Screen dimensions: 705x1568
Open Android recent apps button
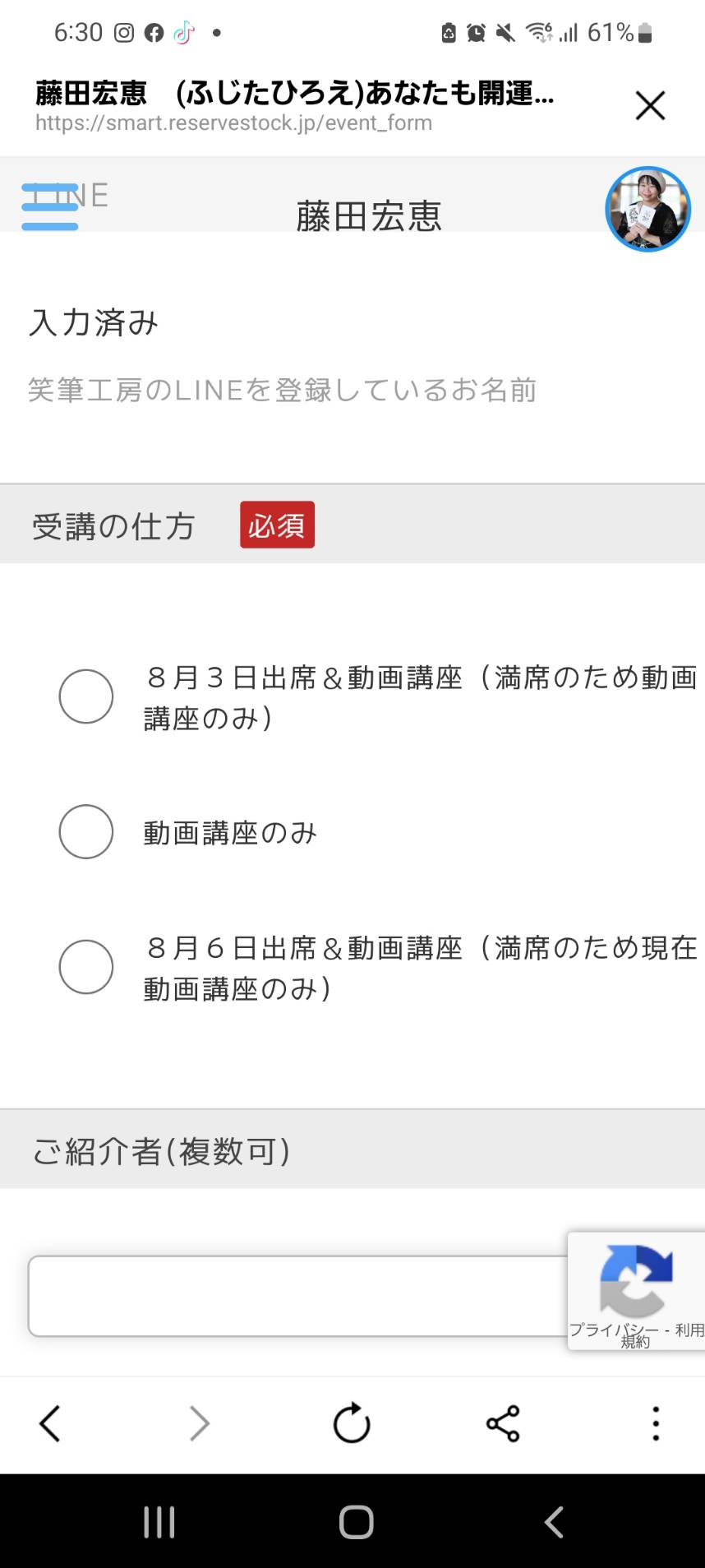[159, 1522]
